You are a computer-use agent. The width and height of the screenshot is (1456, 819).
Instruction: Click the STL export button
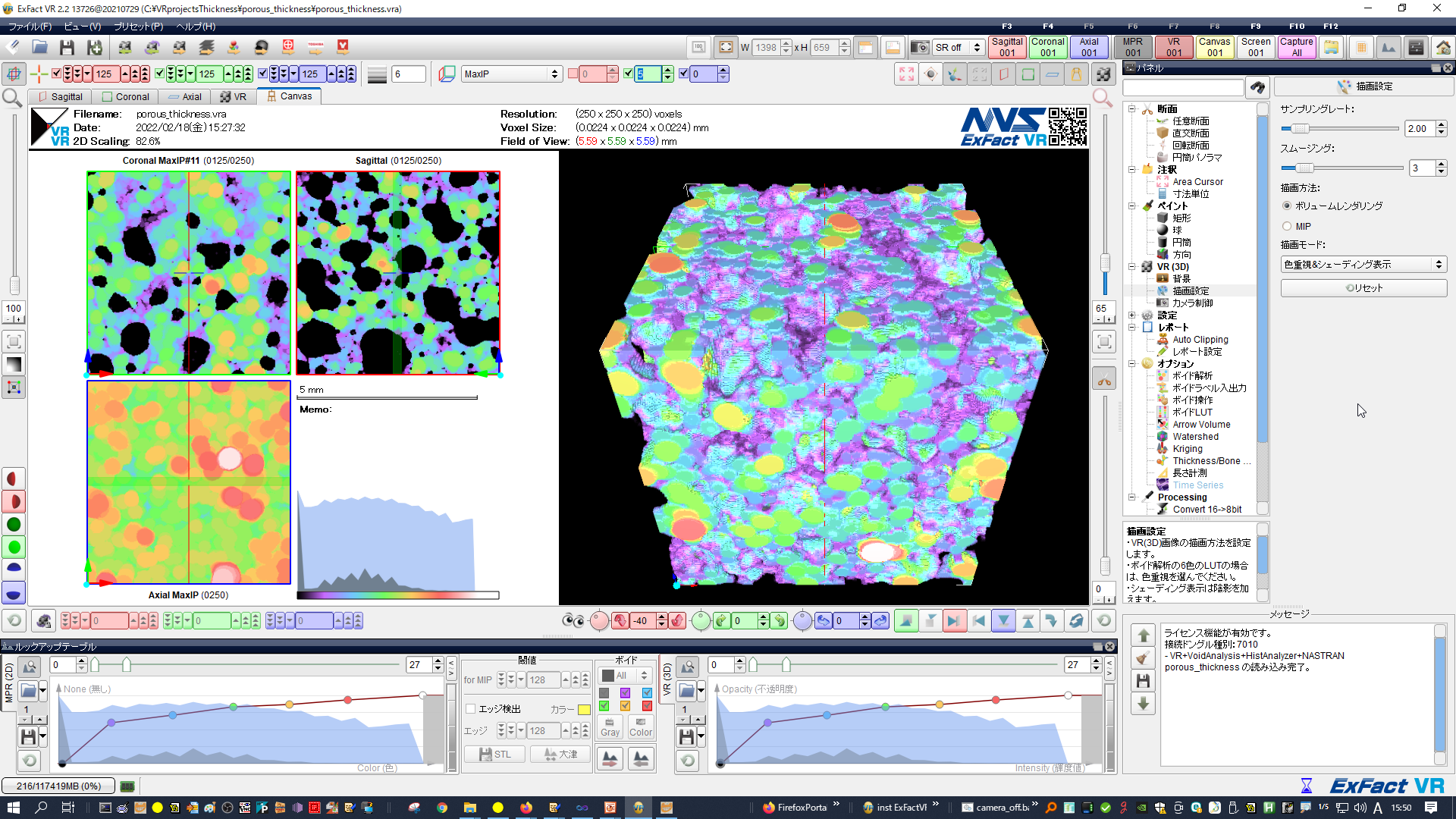tap(494, 754)
